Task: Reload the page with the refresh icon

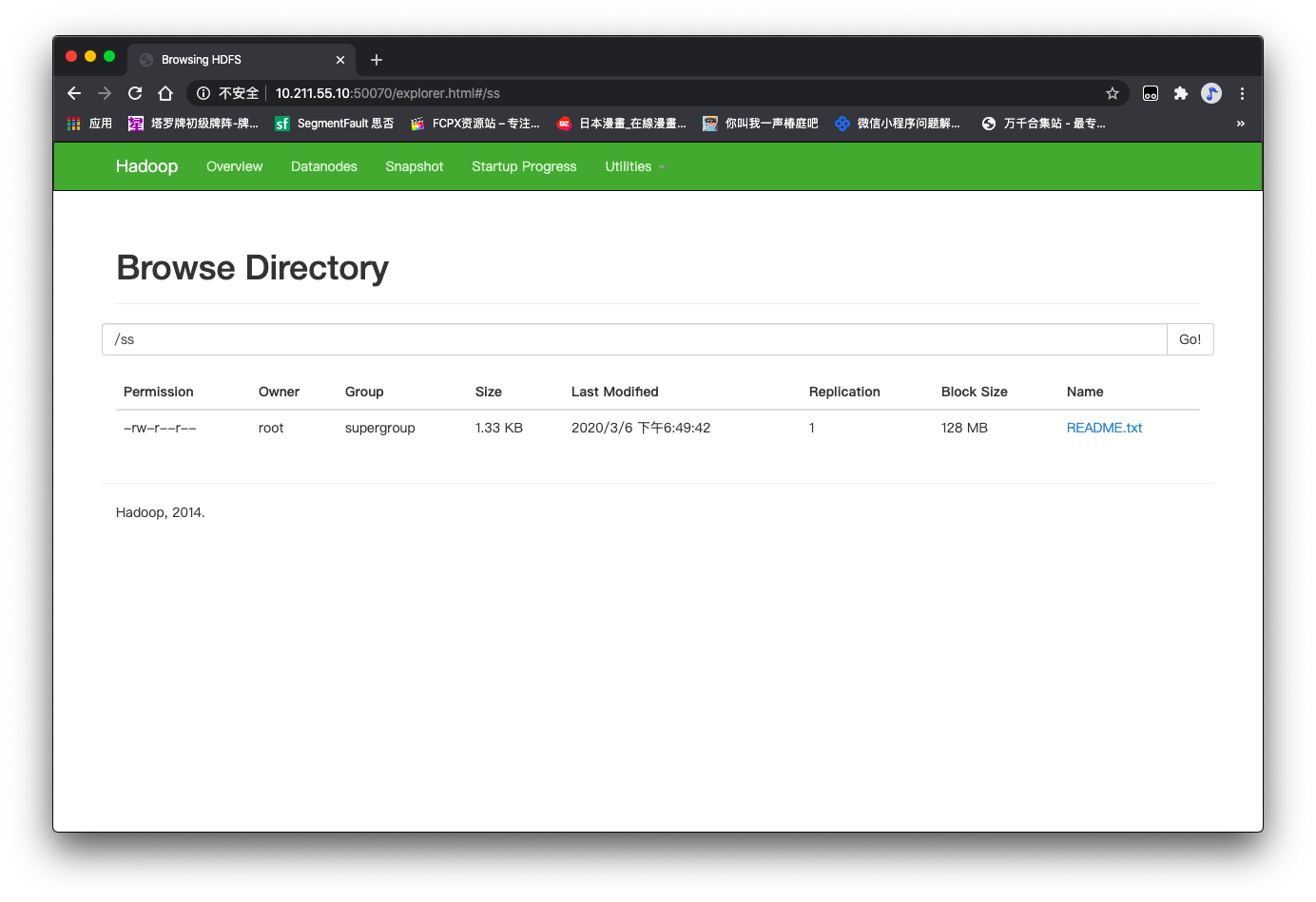Action: [135, 93]
